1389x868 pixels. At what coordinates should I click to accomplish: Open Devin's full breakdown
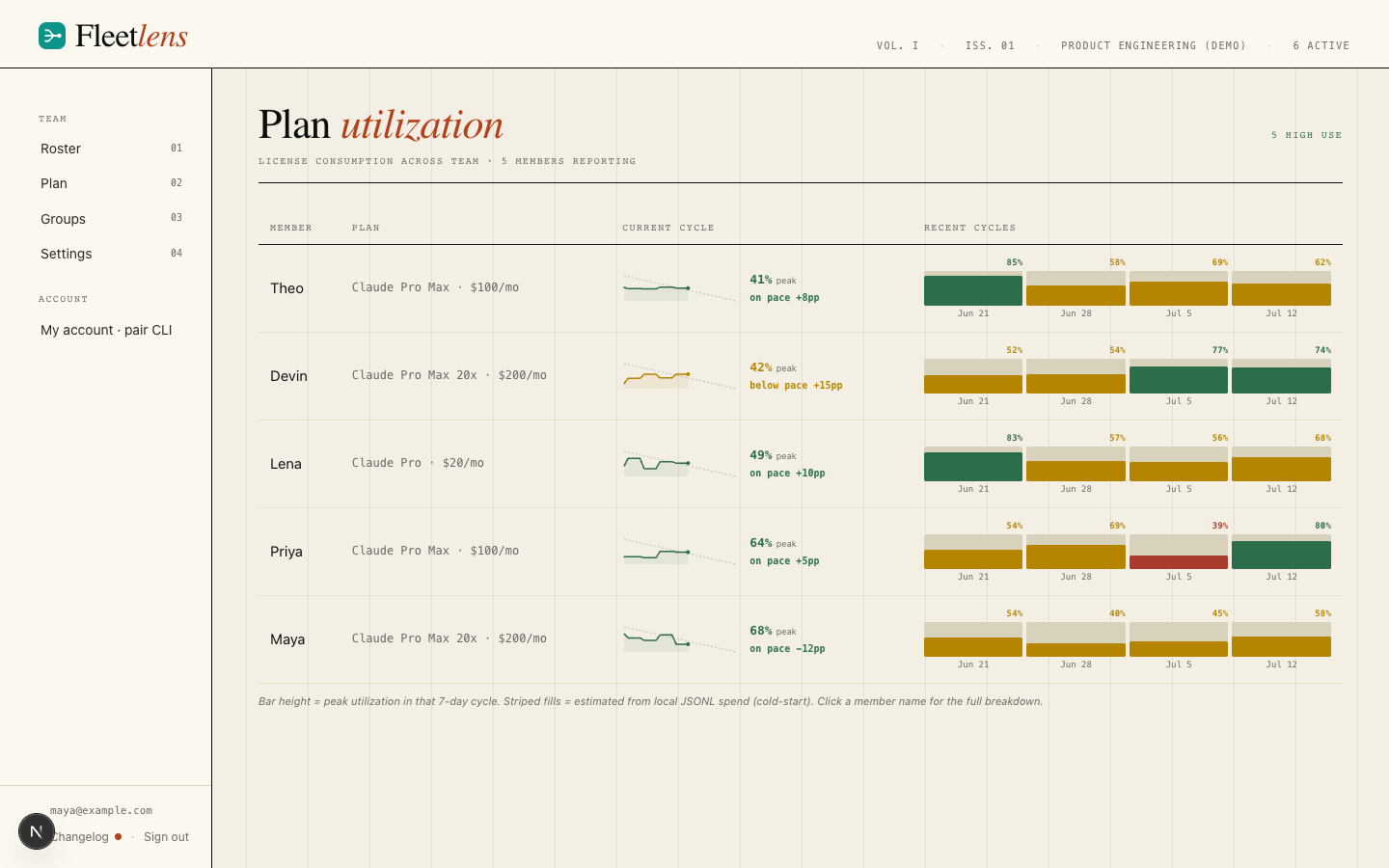coord(288,376)
